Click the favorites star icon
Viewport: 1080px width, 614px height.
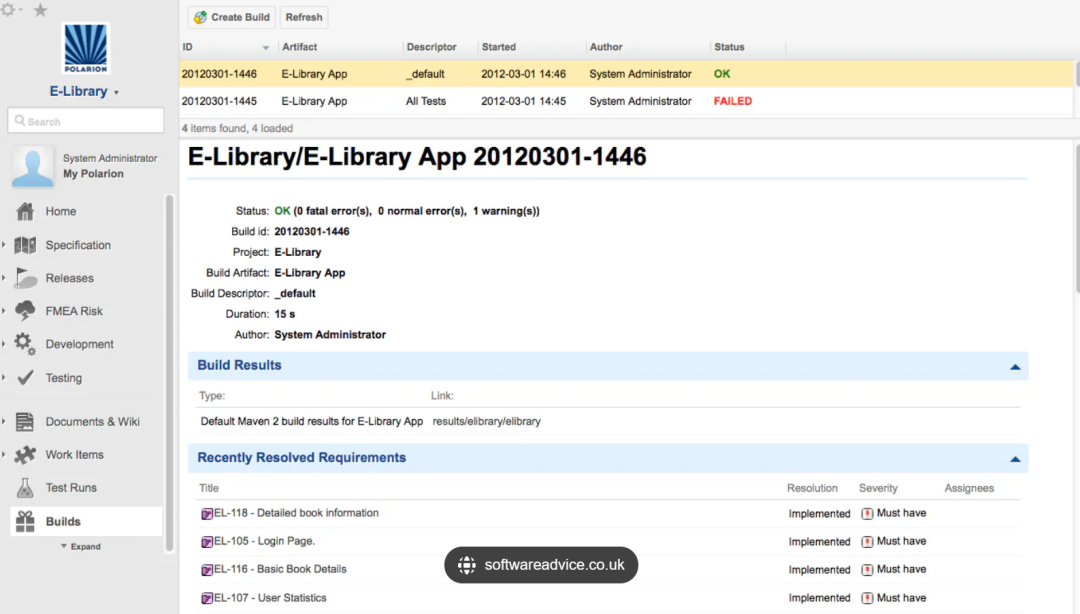pos(40,10)
